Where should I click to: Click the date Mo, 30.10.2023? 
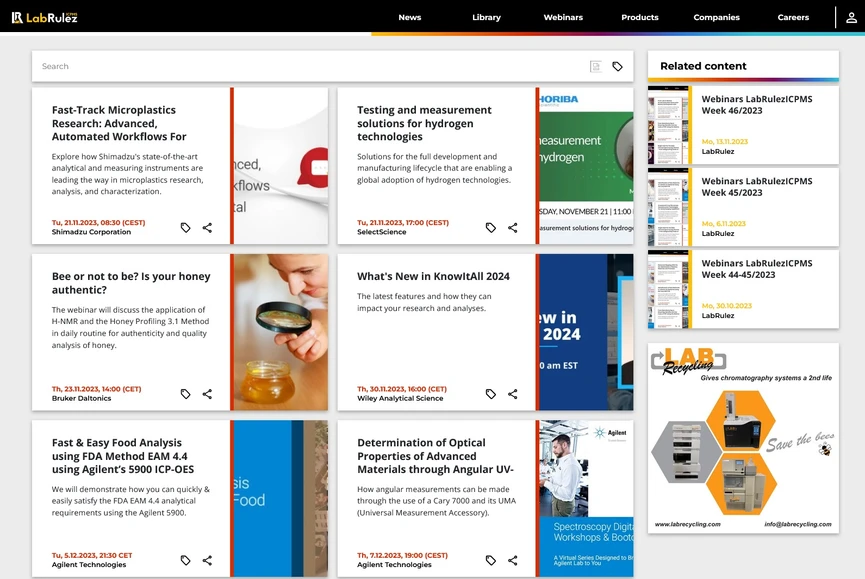[727, 306]
